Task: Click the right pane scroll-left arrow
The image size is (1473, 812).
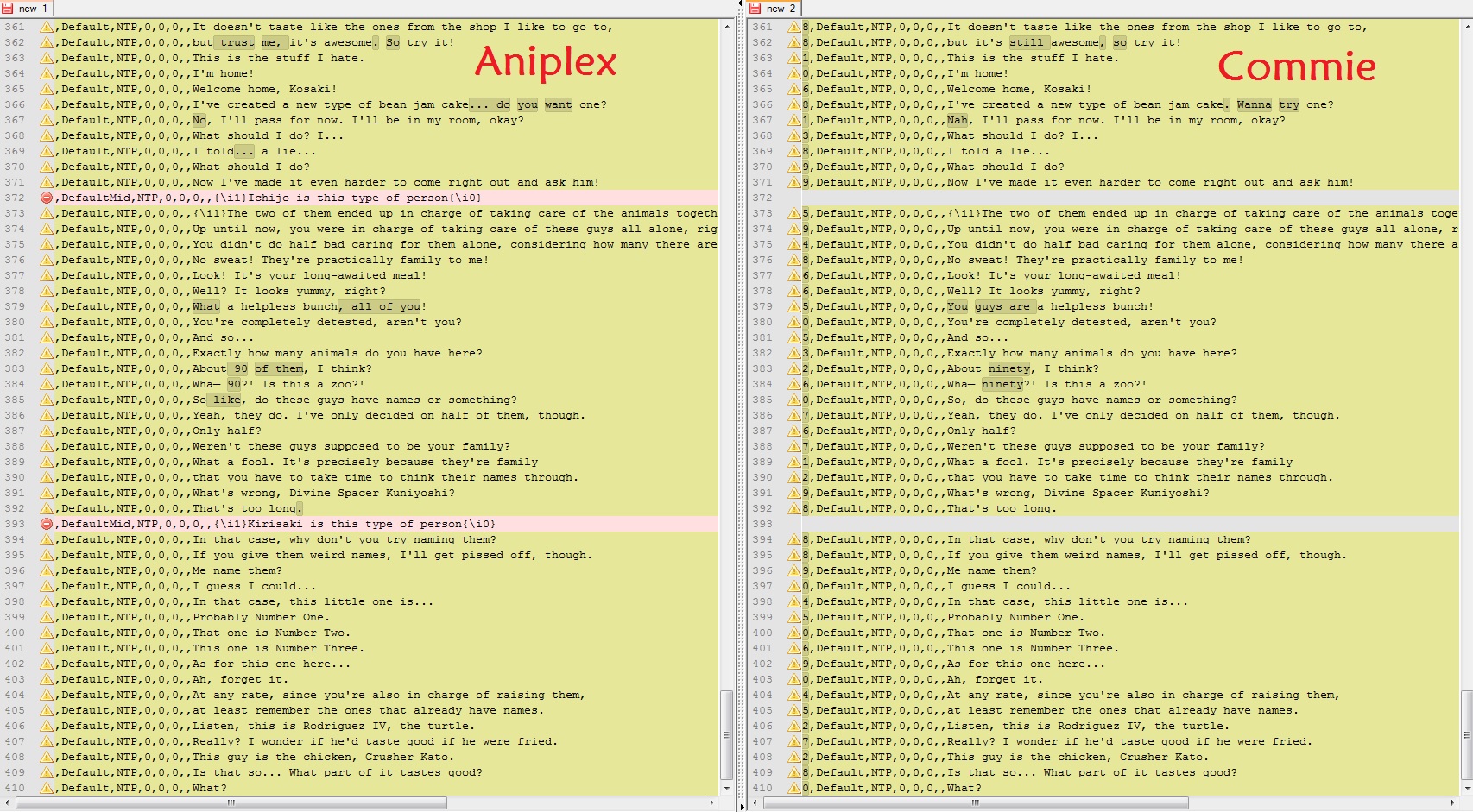Action: [755, 803]
